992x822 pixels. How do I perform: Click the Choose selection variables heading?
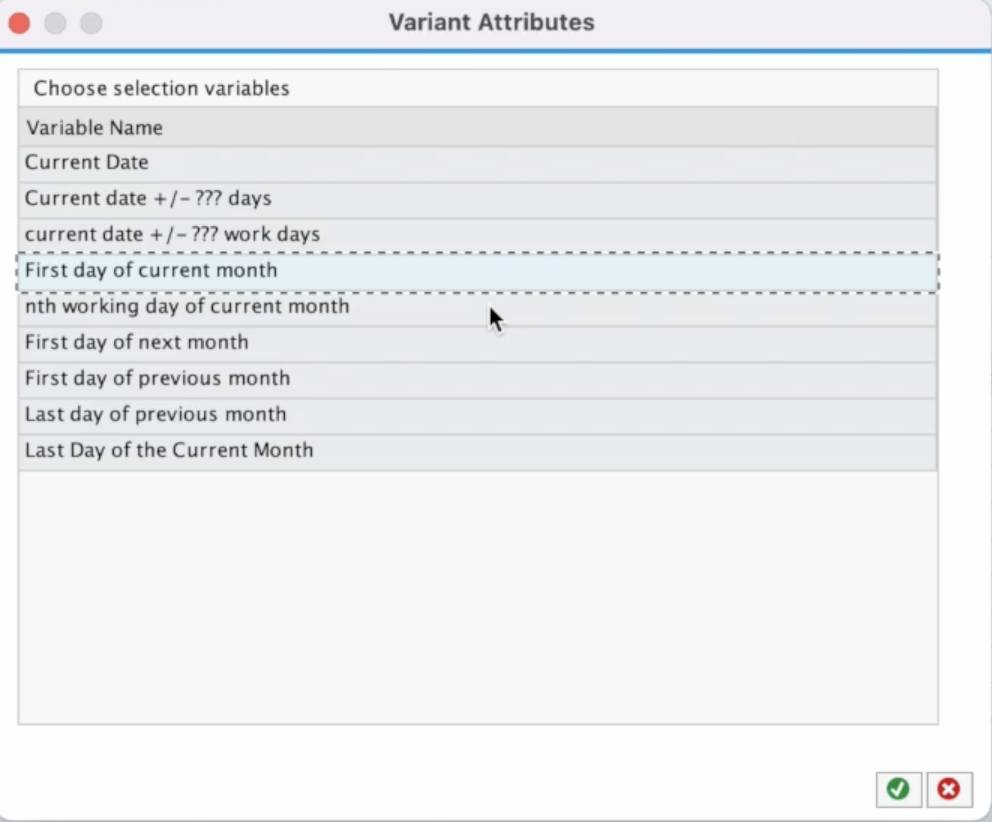pos(161,88)
